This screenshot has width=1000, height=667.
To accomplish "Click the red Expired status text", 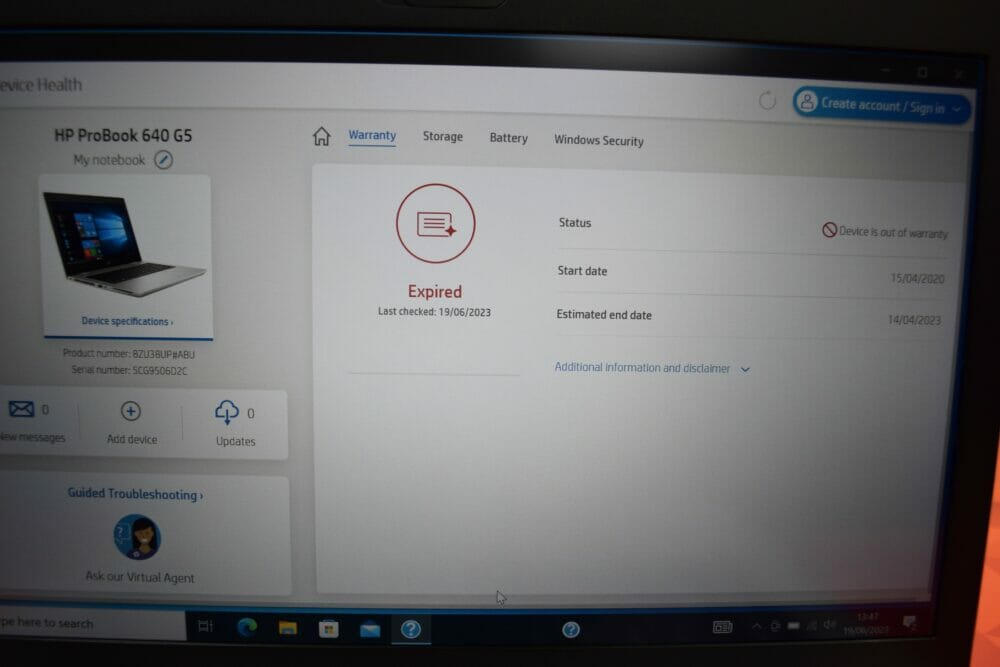I will pyautogui.click(x=435, y=291).
